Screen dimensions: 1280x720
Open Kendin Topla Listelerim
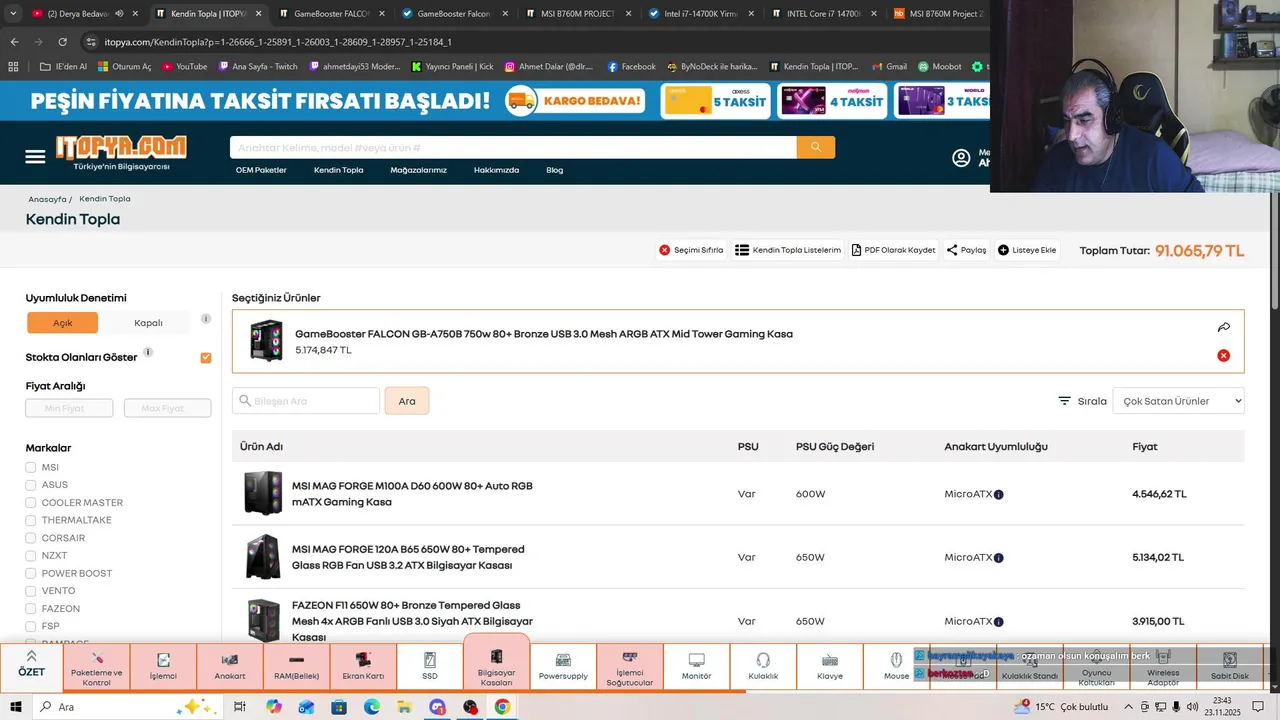(788, 250)
